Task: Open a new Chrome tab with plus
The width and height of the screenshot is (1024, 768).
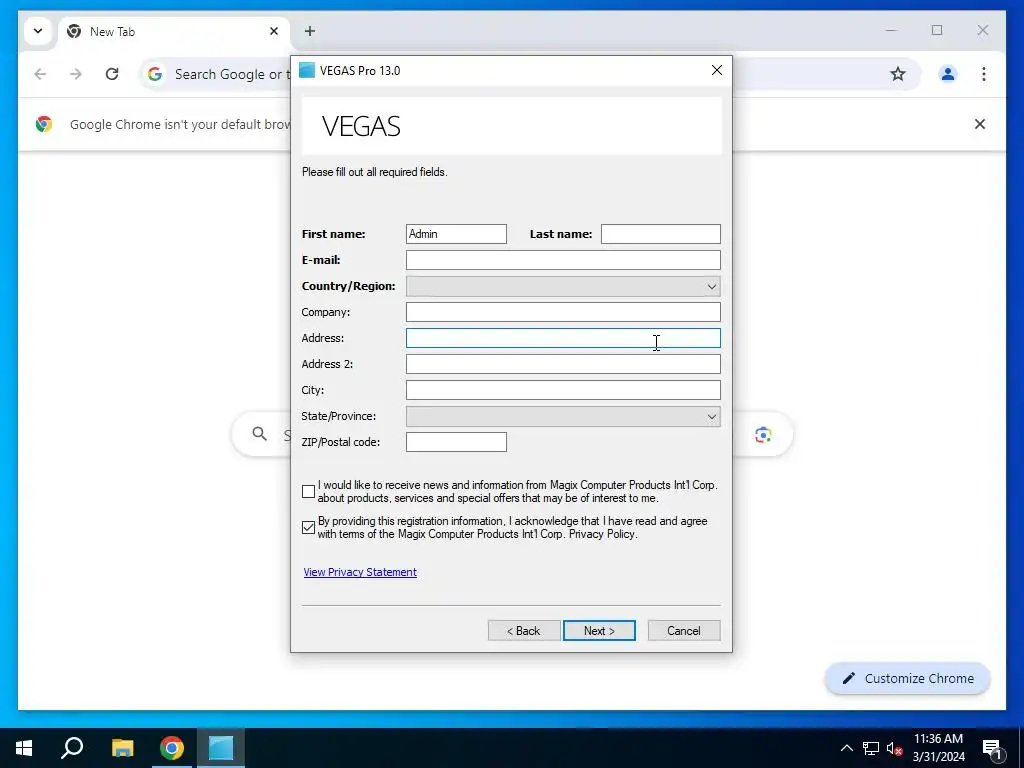Action: point(310,31)
